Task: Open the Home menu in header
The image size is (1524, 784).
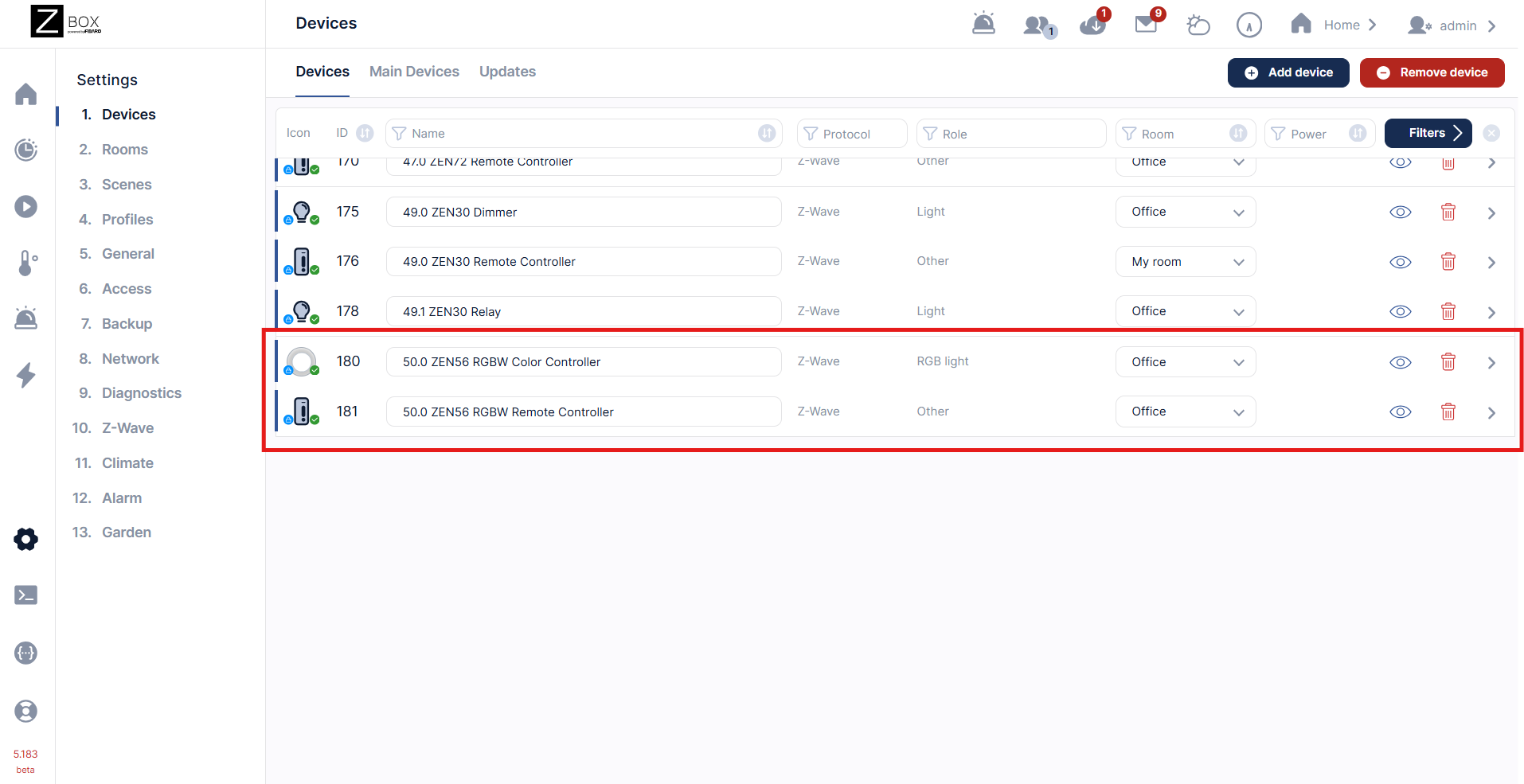Action: pyautogui.click(x=1334, y=25)
